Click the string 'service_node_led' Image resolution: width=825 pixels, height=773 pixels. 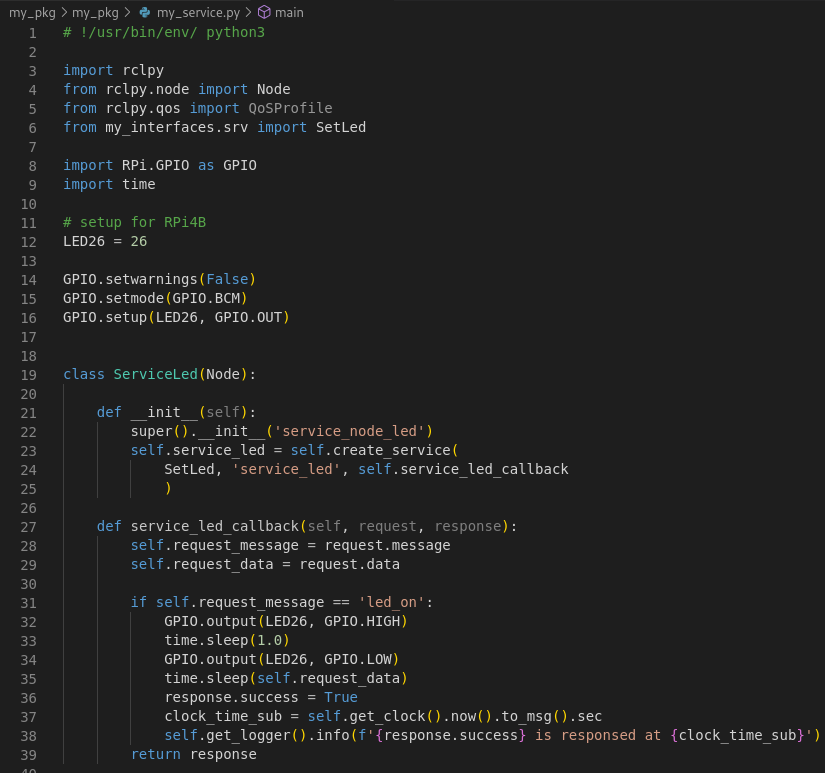[x=349, y=431]
